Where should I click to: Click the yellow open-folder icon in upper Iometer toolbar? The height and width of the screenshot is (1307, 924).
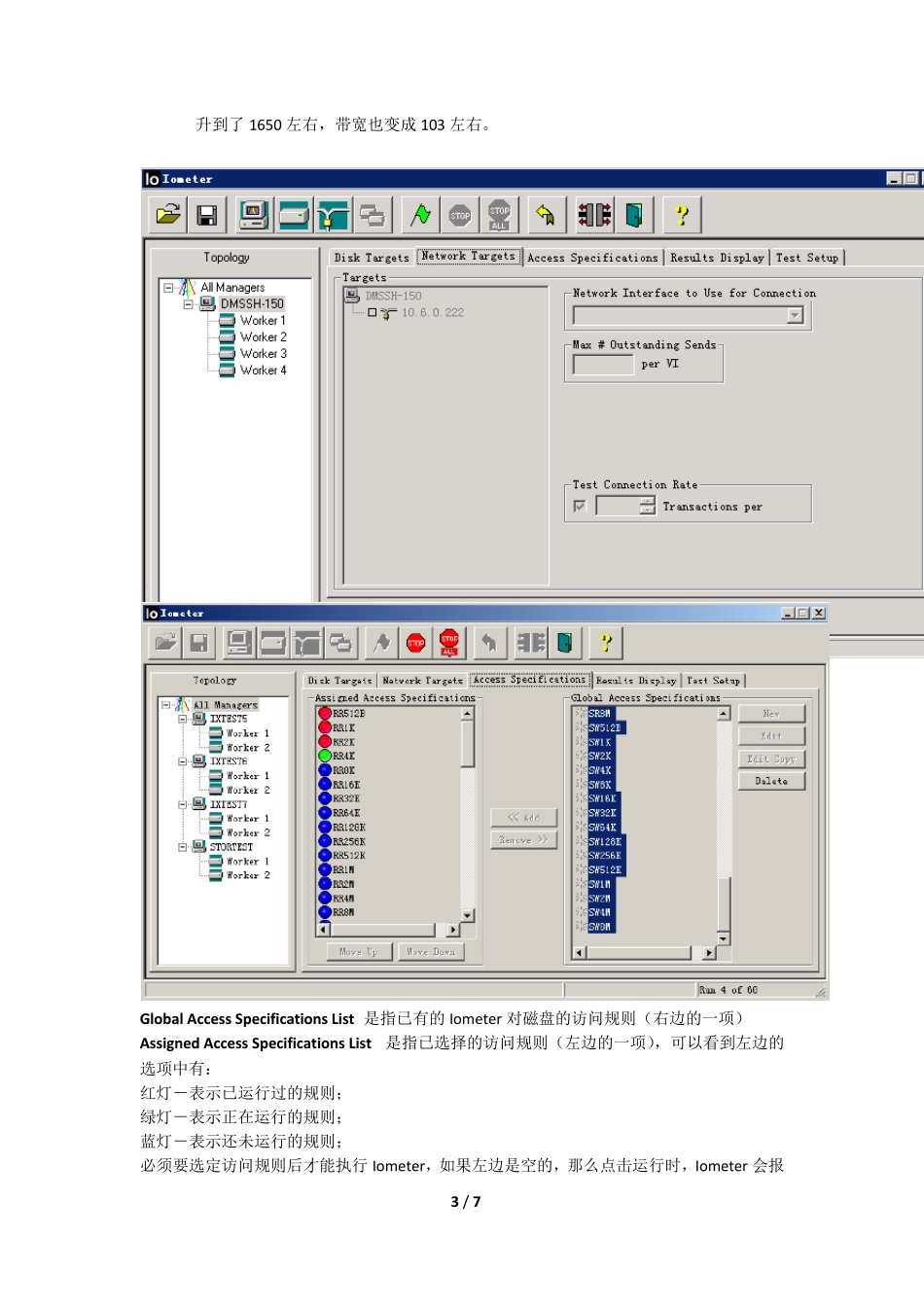click(169, 215)
